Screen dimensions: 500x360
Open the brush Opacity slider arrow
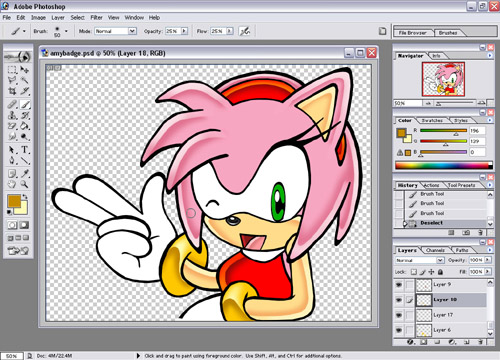[184, 31]
